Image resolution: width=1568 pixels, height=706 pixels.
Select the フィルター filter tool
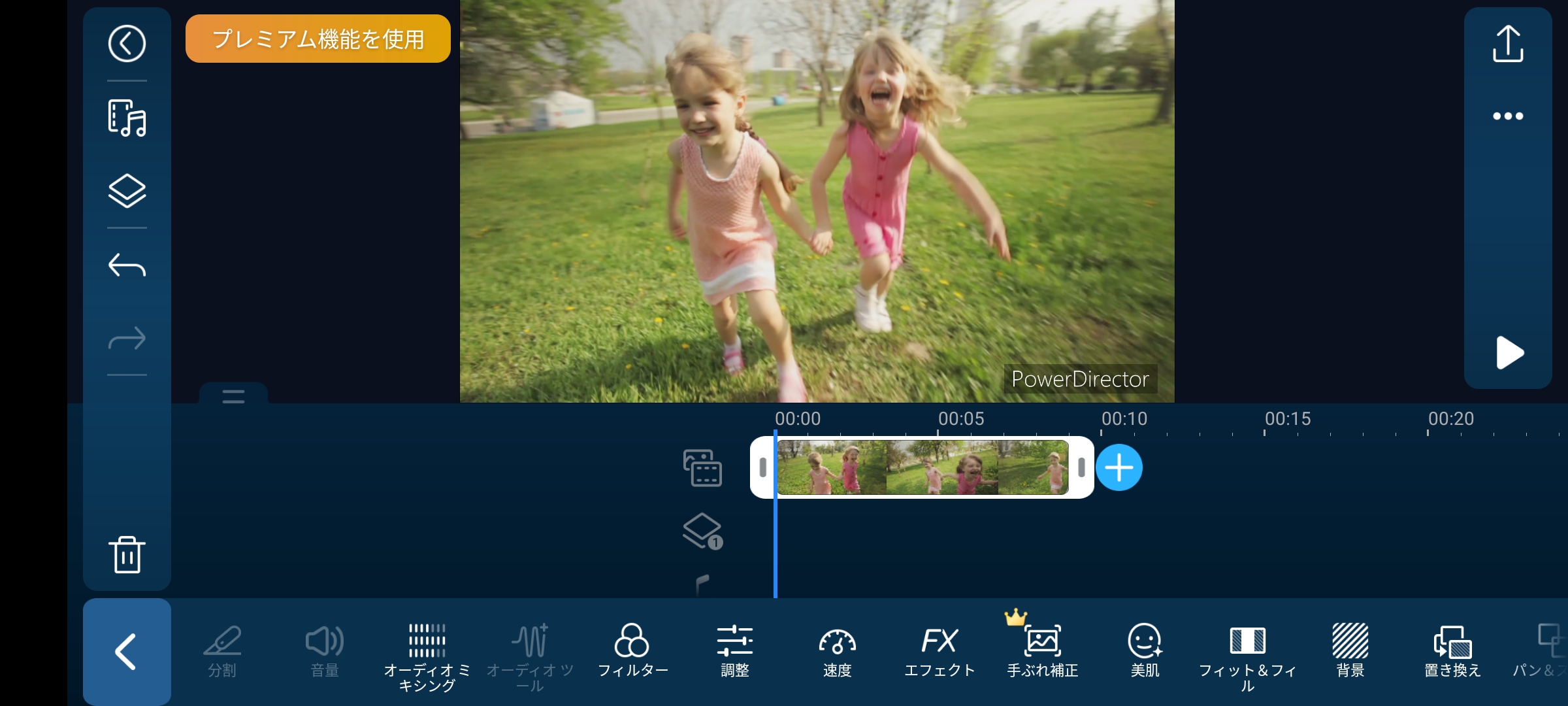[632, 651]
